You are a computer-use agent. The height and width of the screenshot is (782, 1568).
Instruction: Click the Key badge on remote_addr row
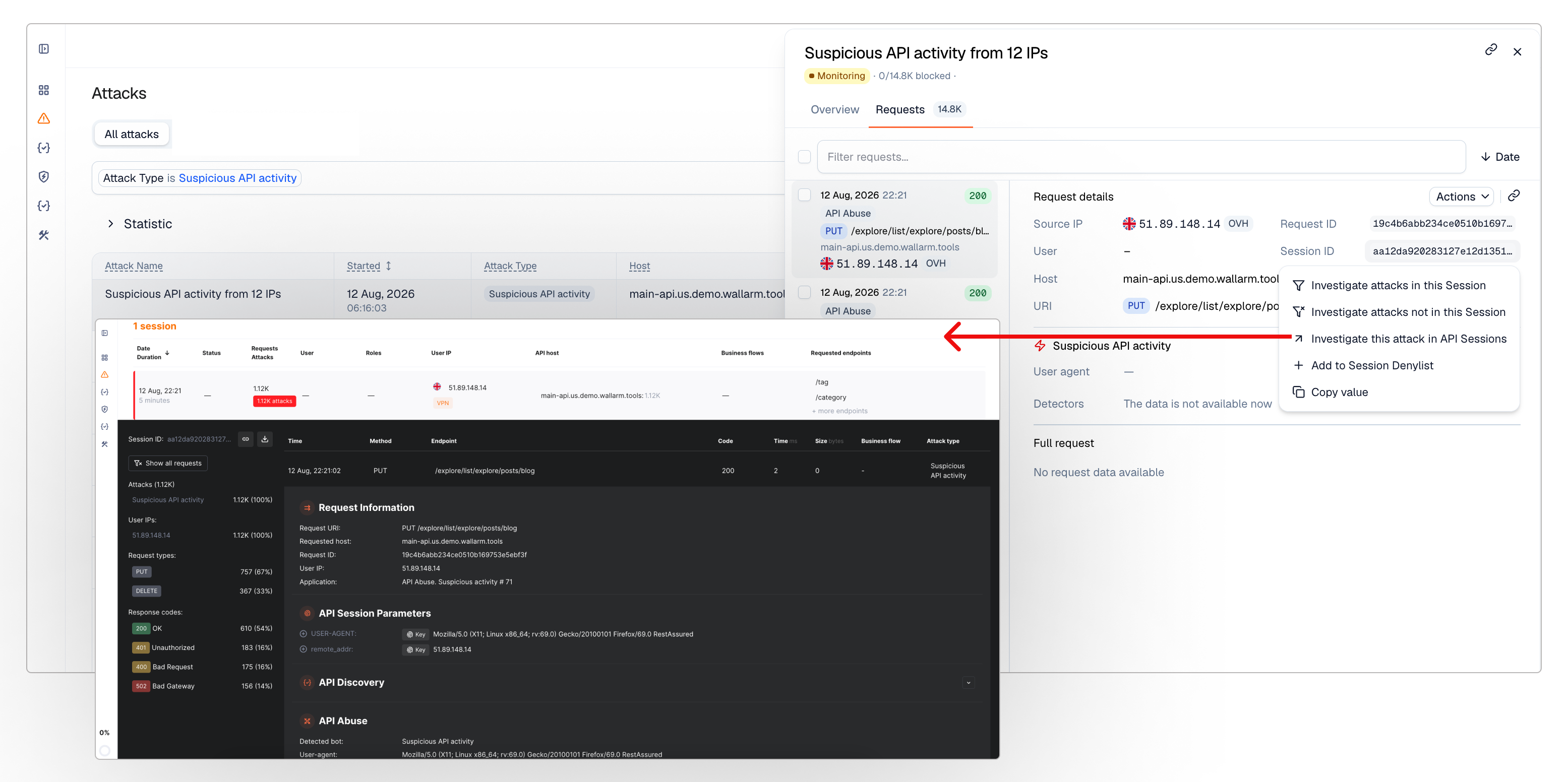(x=416, y=649)
